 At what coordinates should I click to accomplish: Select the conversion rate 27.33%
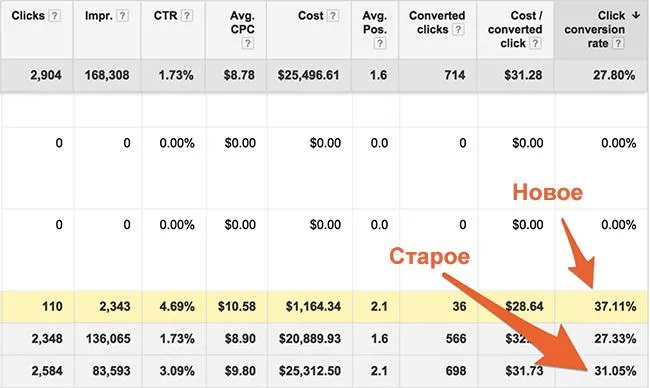(615, 339)
